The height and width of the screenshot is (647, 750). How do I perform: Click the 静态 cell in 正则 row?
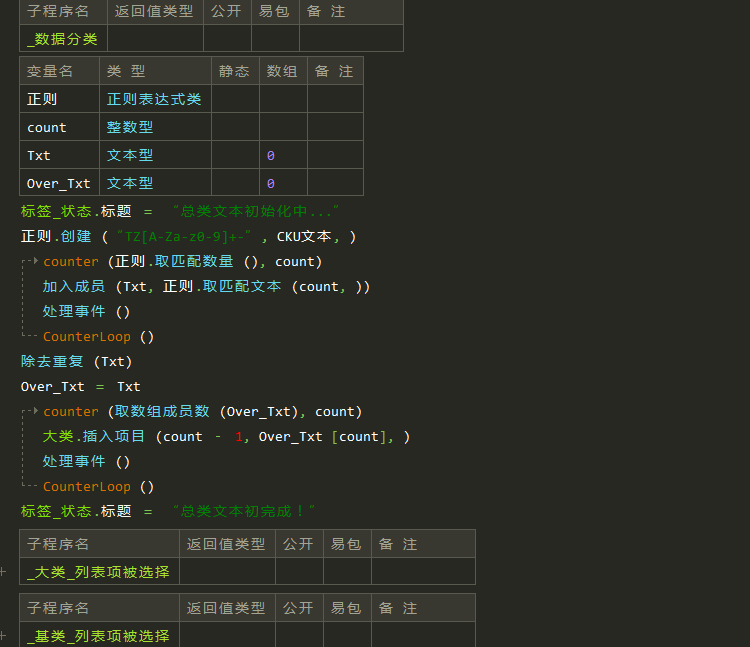coord(235,99)
